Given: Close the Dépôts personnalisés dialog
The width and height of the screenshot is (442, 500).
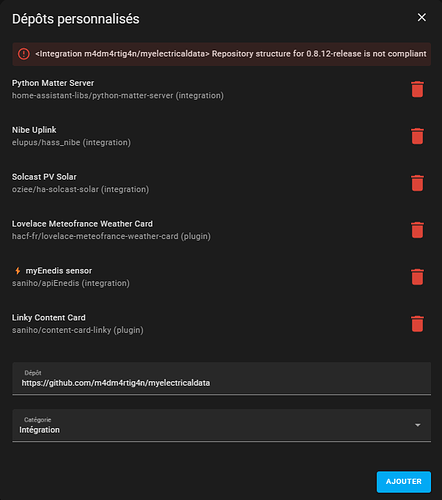Looking at the screenshot, I should [x=422, y=17].
